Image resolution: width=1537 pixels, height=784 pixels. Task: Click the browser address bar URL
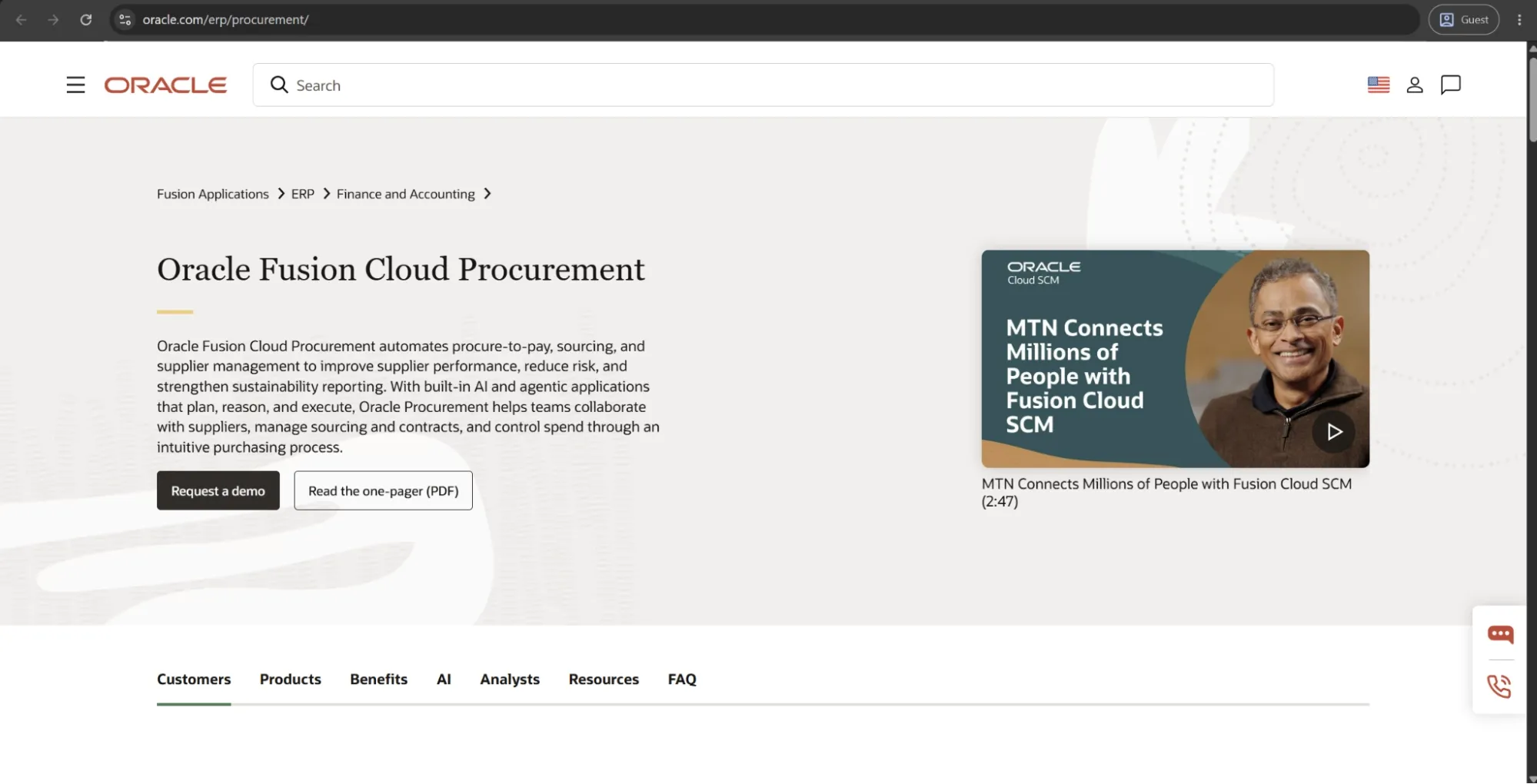point(225,19)
